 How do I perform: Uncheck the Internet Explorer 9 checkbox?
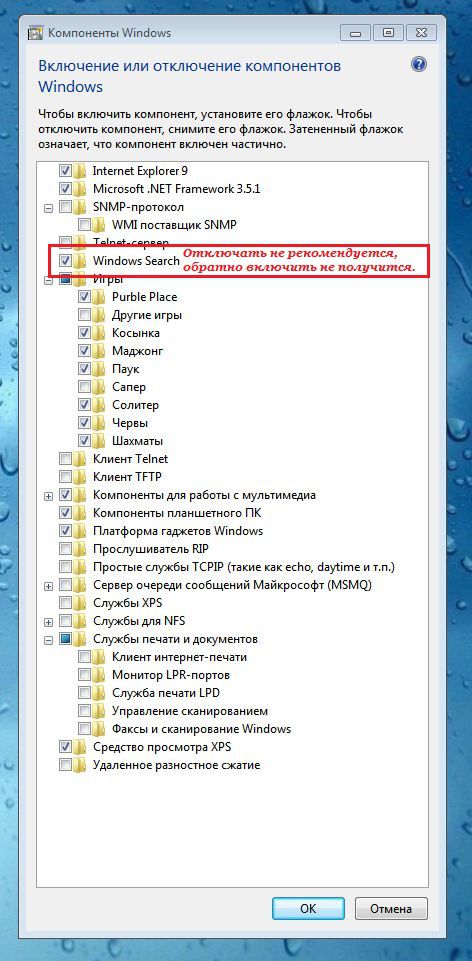tap(65, 170)
